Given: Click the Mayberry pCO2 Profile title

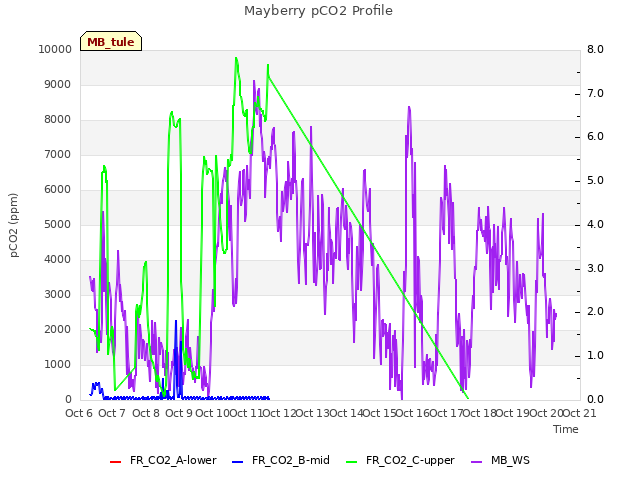Looking at the screenshot, I should pos(318,11).
